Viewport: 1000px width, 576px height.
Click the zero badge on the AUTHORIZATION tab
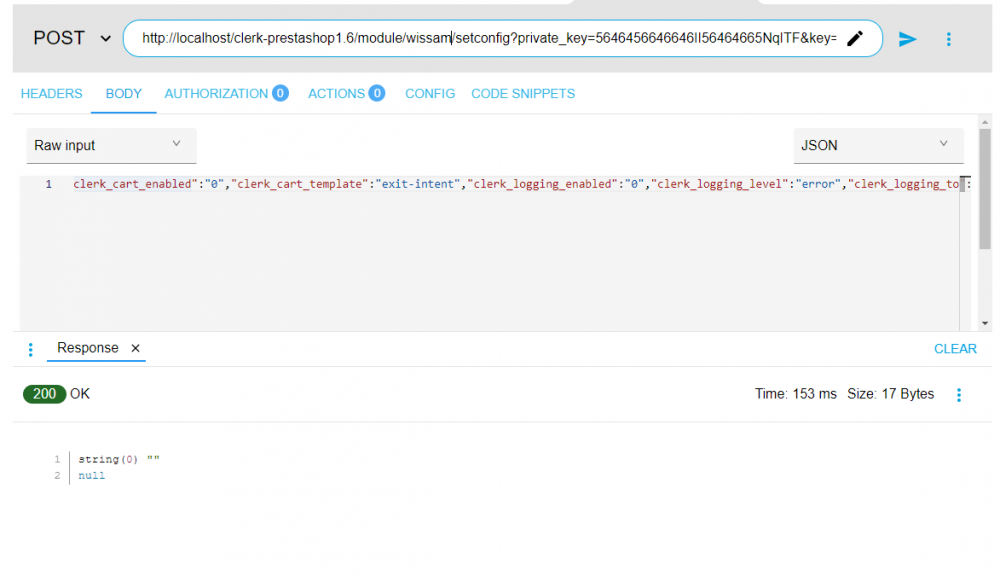click(x=280, y=93)
